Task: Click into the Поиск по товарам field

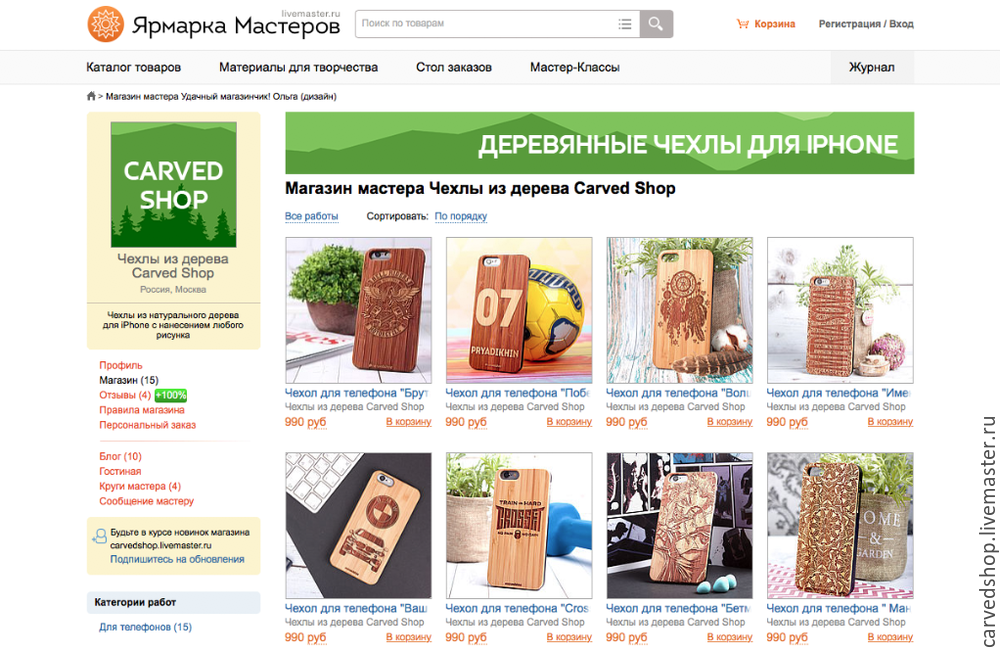Action: coord(486,24)
